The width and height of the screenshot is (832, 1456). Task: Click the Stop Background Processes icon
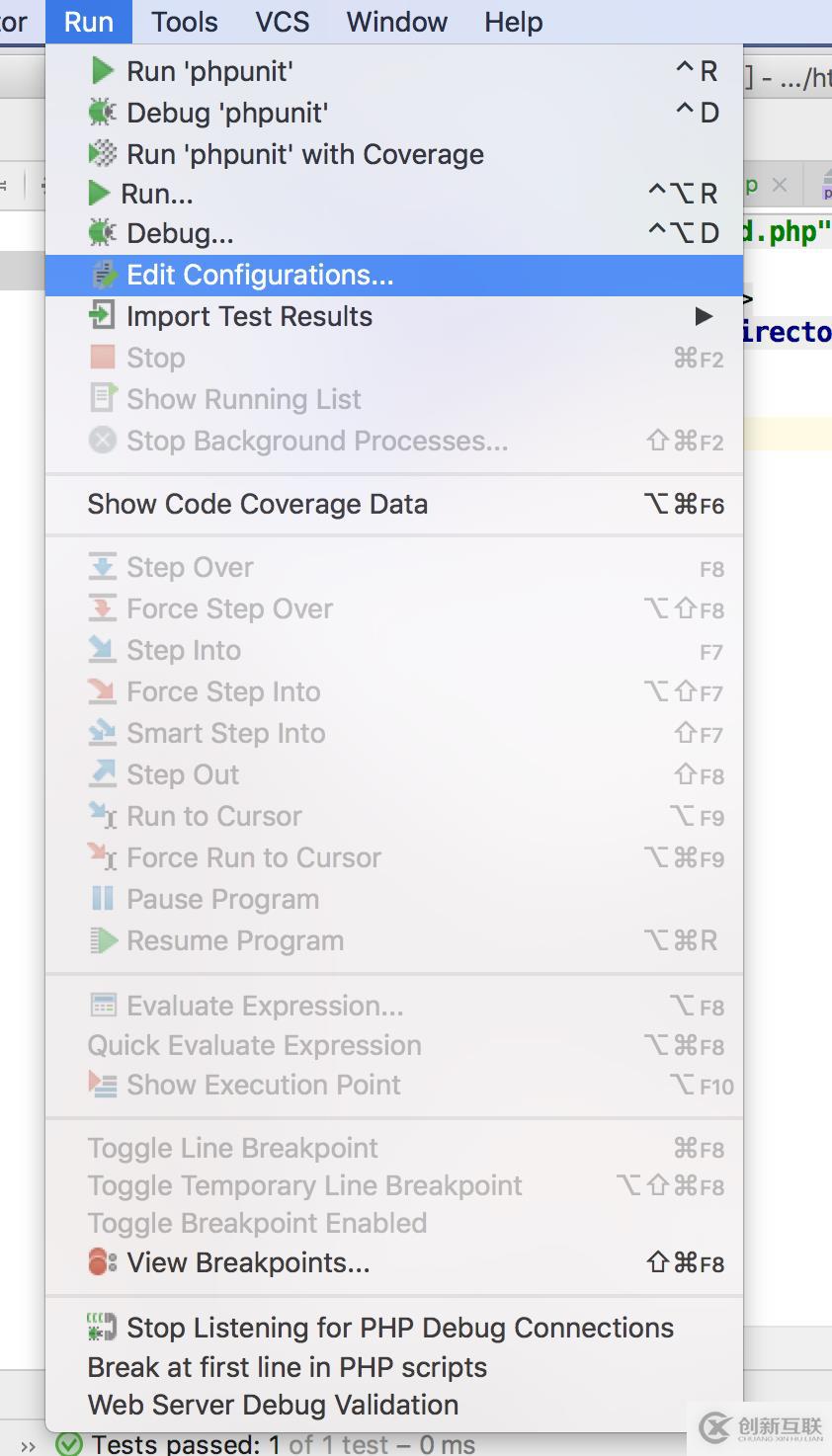pos(102,441)
